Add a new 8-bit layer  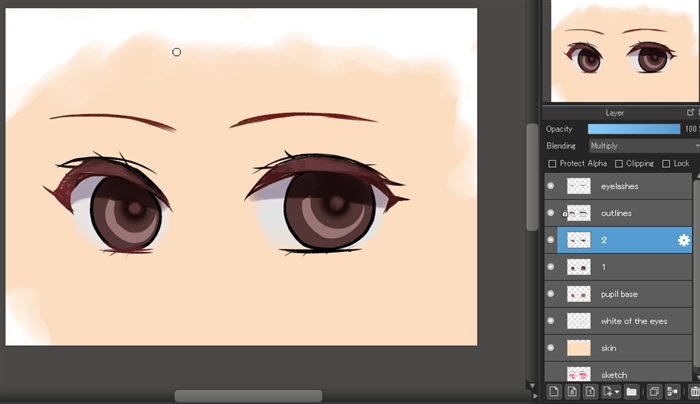pos(572,392)
